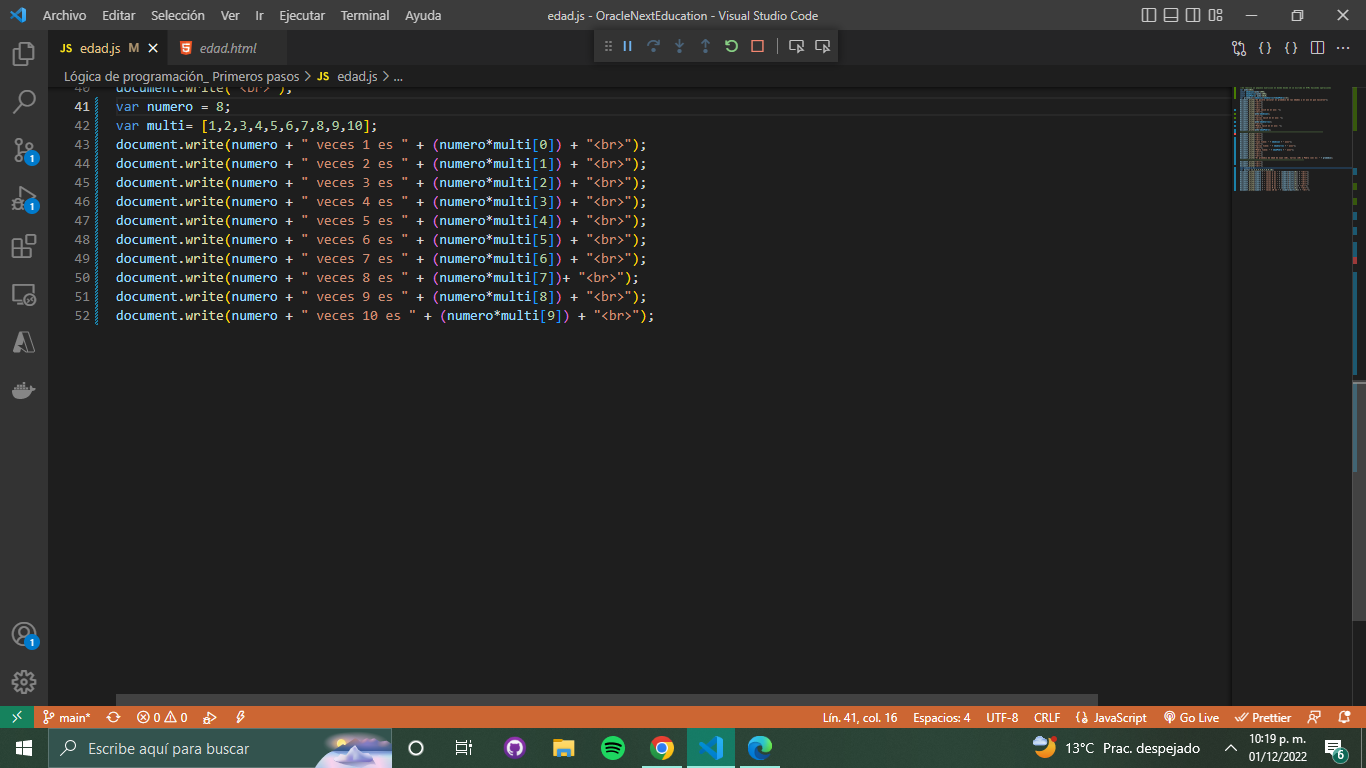The image size is (1366, 768).
Task: Switch to the edad.html tab
Action: (x=228, y=48)
